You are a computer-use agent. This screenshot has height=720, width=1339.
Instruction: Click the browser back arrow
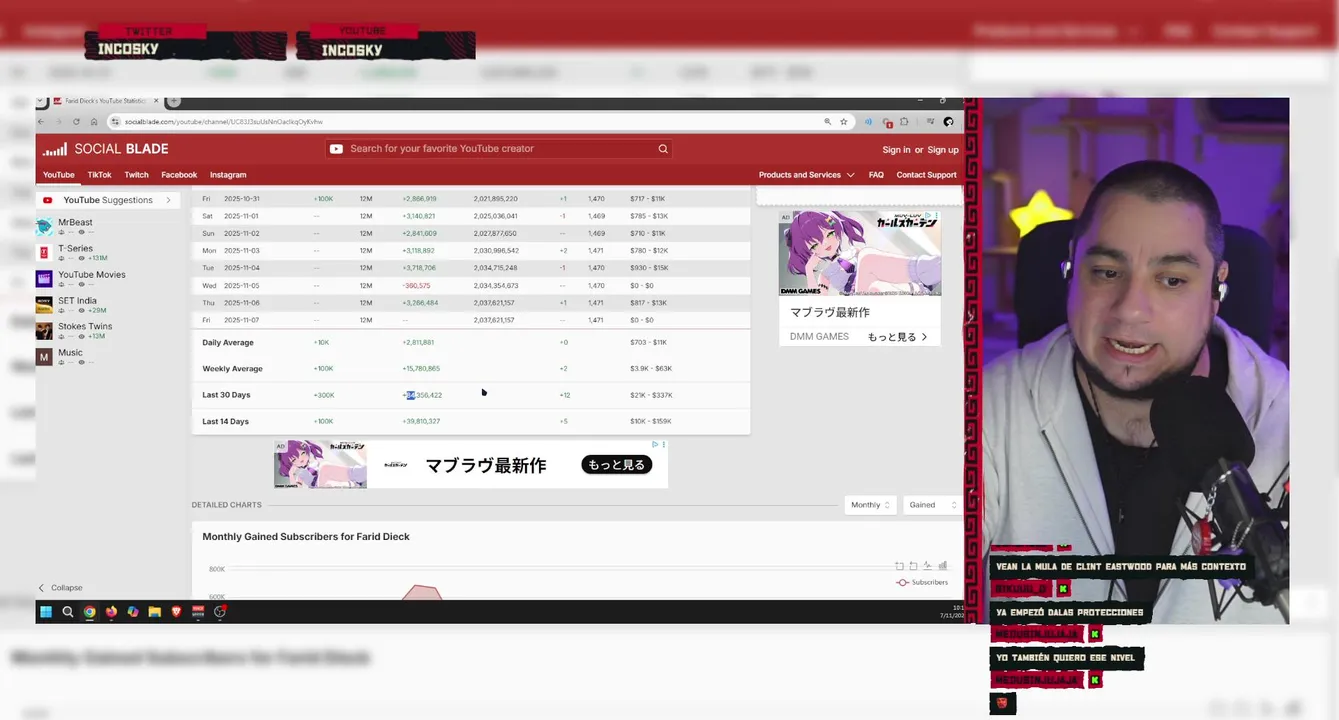[x=42, y=122]
